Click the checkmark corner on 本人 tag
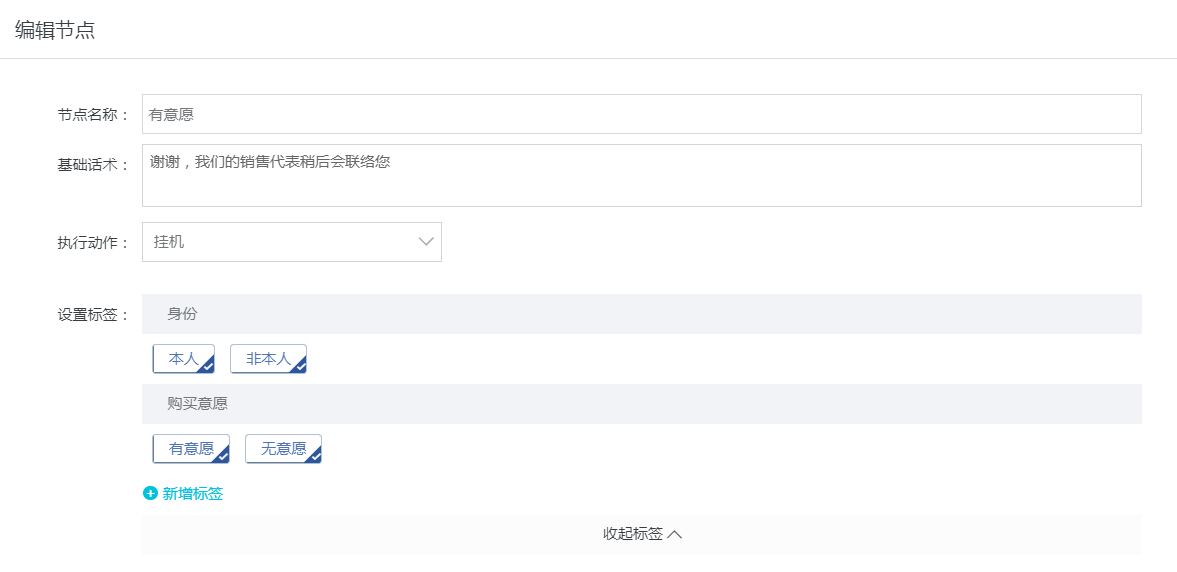This screenshot has width=1177, height=572. tap(207, 366)
